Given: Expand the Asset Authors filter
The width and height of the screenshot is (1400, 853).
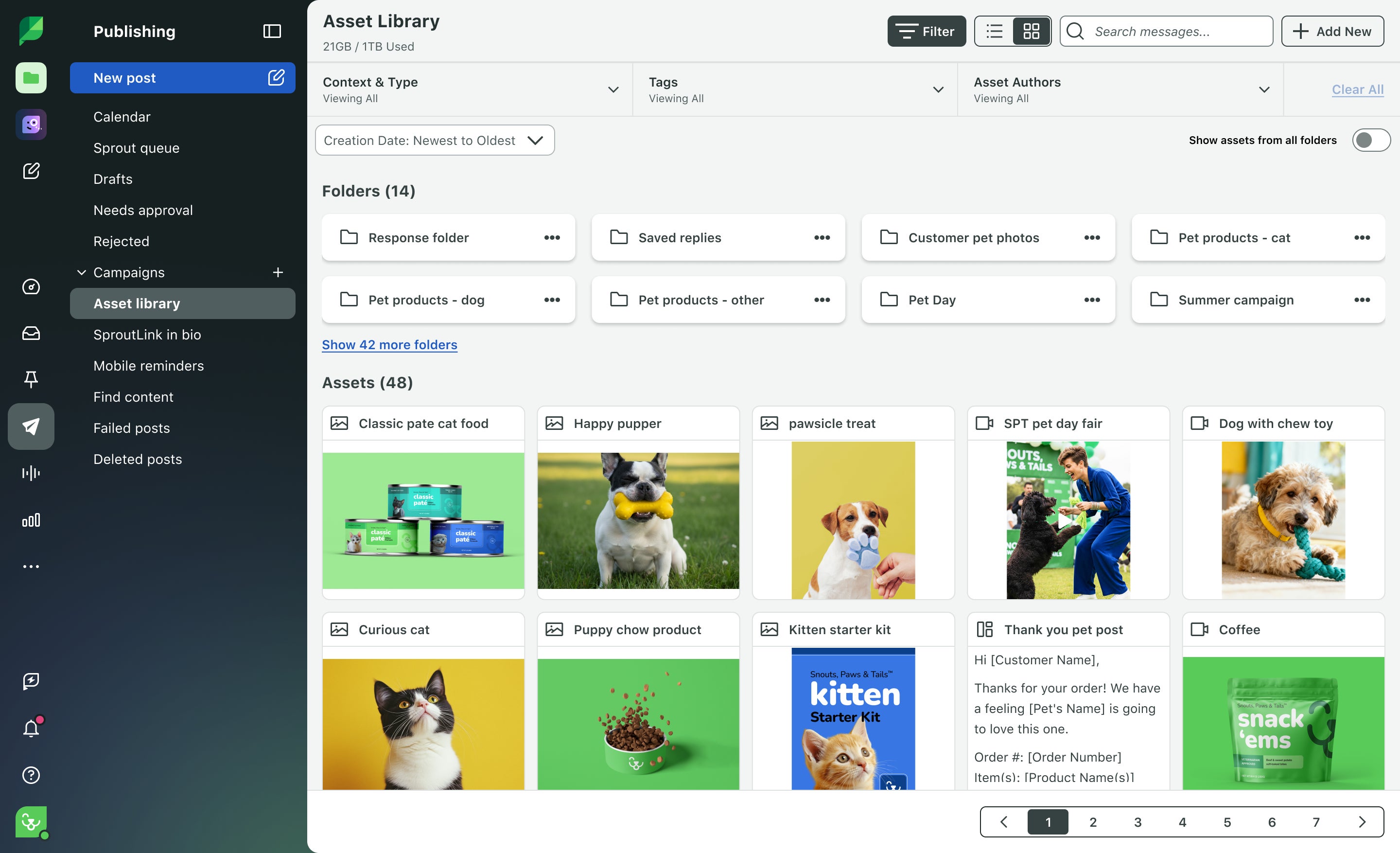Looking at the screenshot, I should click(1120, 90).
